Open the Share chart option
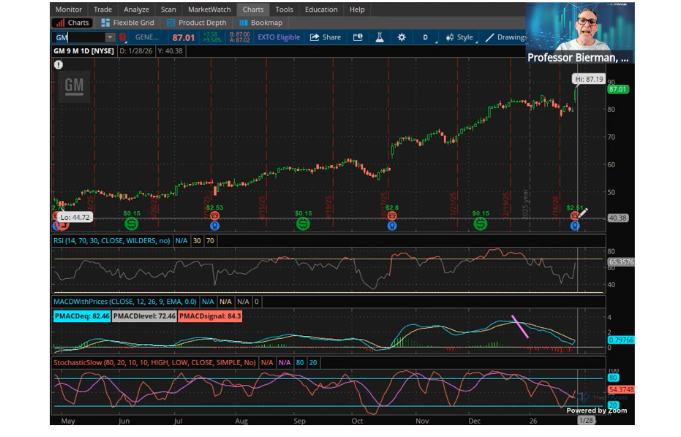This screenshot has width=681, height=437. (x=325, y=37)
